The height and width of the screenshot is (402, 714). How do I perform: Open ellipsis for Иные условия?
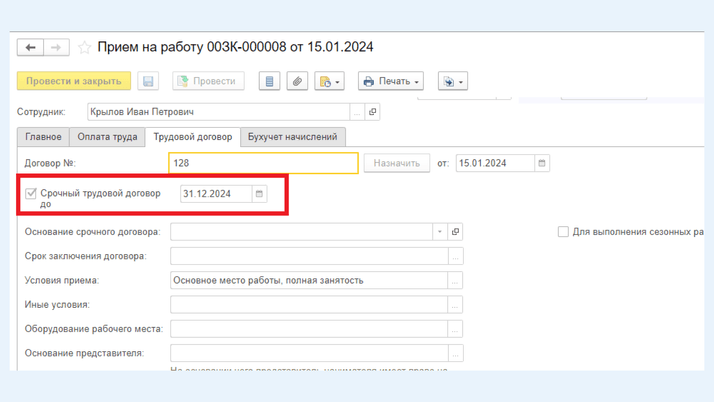(x=455, y=305)
